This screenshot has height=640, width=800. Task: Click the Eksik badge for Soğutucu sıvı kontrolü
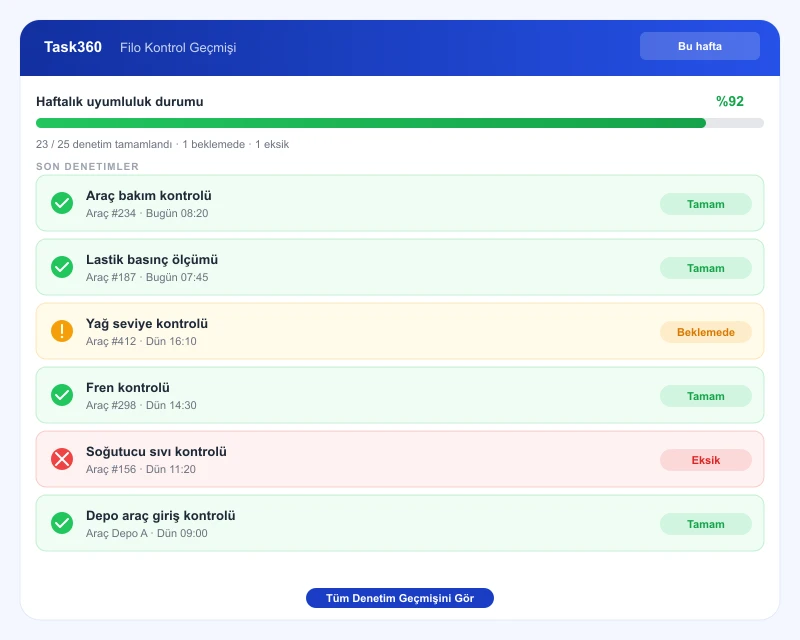coord(706,460)
